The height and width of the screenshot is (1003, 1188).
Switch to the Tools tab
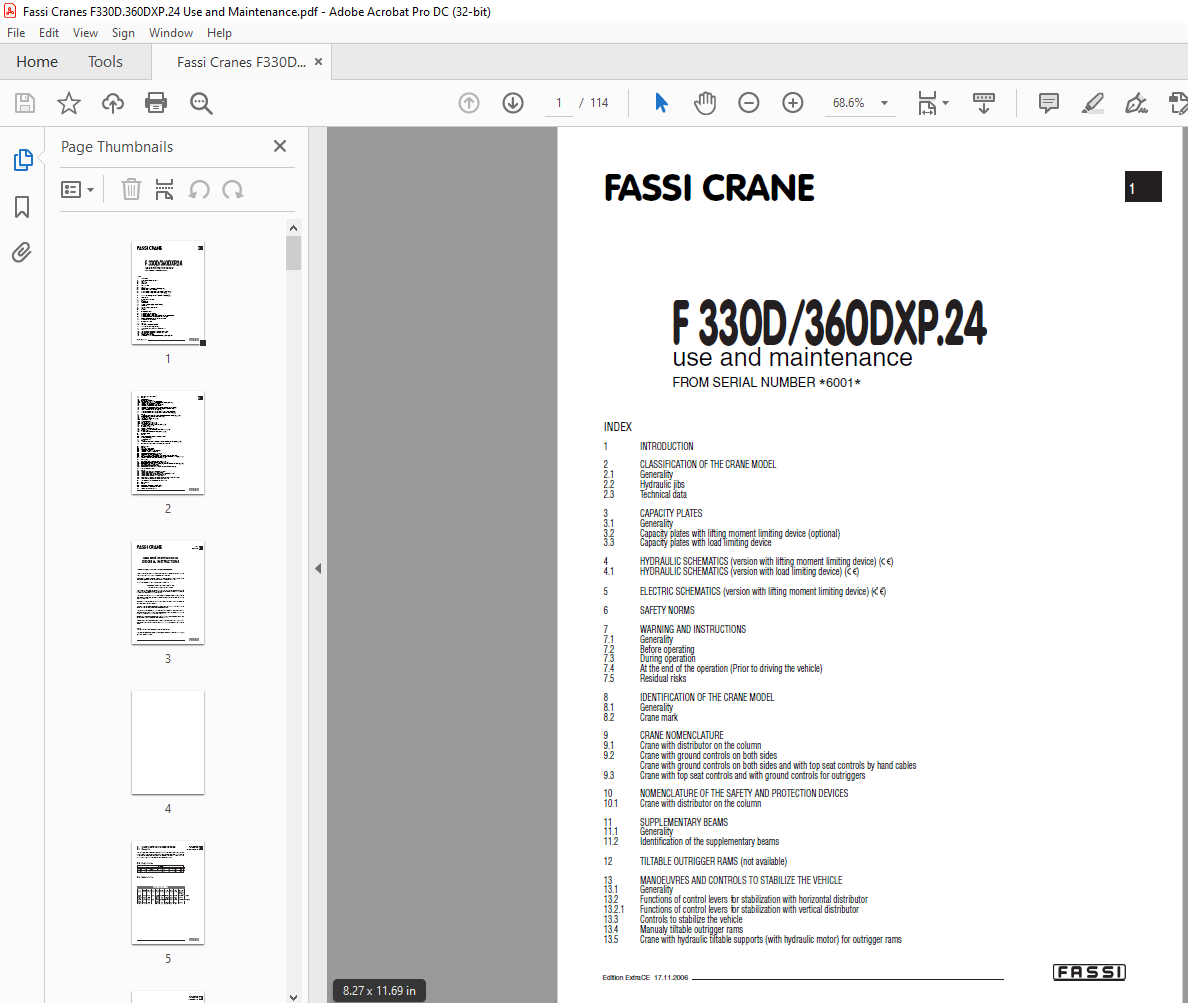tap(105, 61)
